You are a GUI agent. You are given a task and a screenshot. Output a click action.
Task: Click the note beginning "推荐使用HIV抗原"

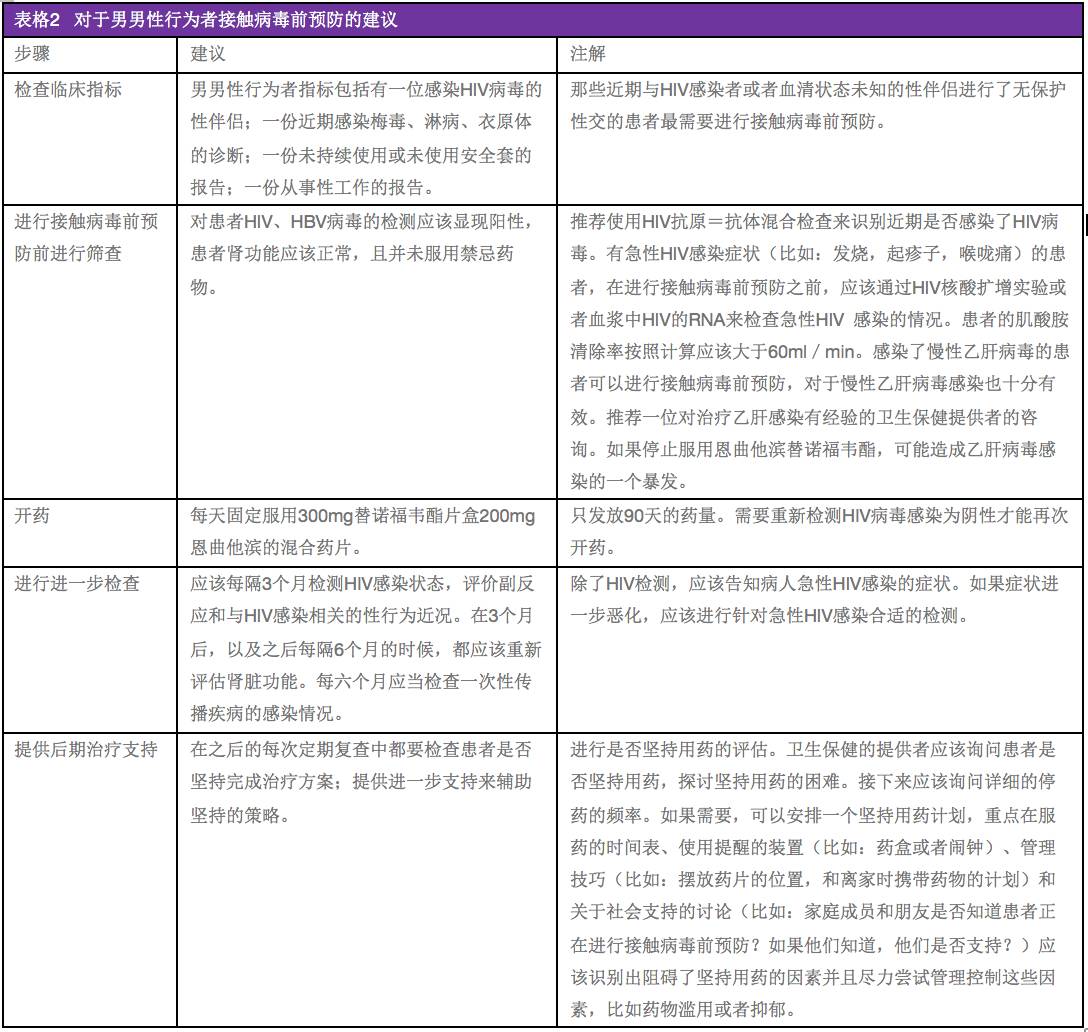tap(820, 351)
